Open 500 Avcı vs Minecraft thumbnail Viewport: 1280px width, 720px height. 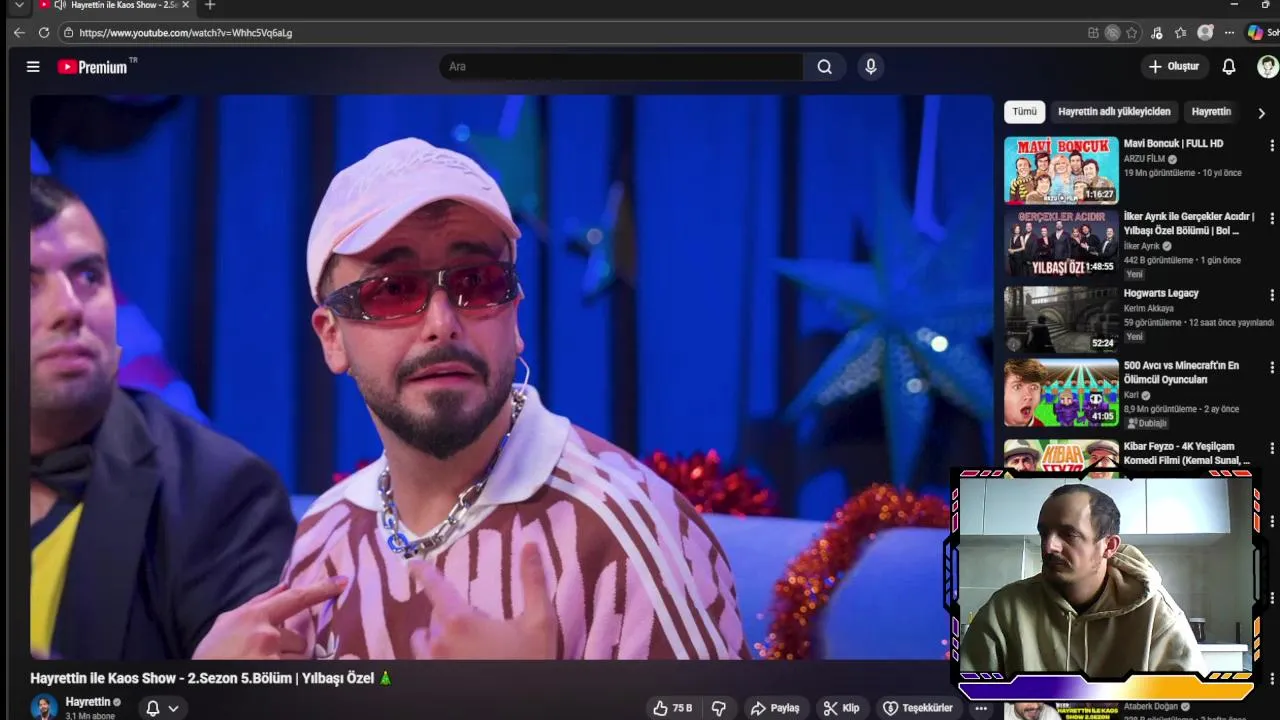pos(1061,393)
